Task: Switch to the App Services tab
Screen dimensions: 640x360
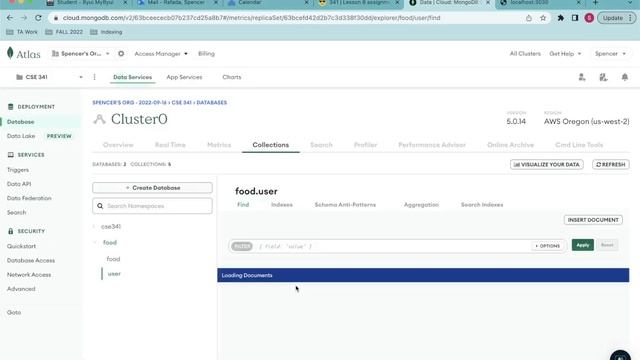Action: point(184,77)
